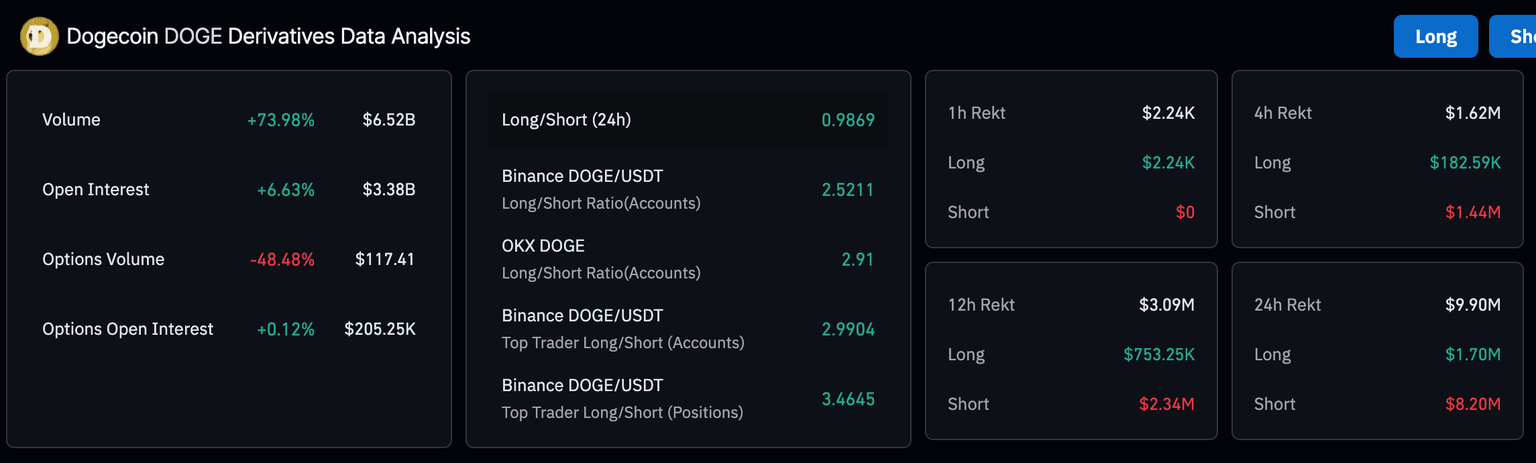Click Binance Top Trader Long/Short (Accounts) row
The width and height of the screenshot is (1536, 463).
coord(687,329)
